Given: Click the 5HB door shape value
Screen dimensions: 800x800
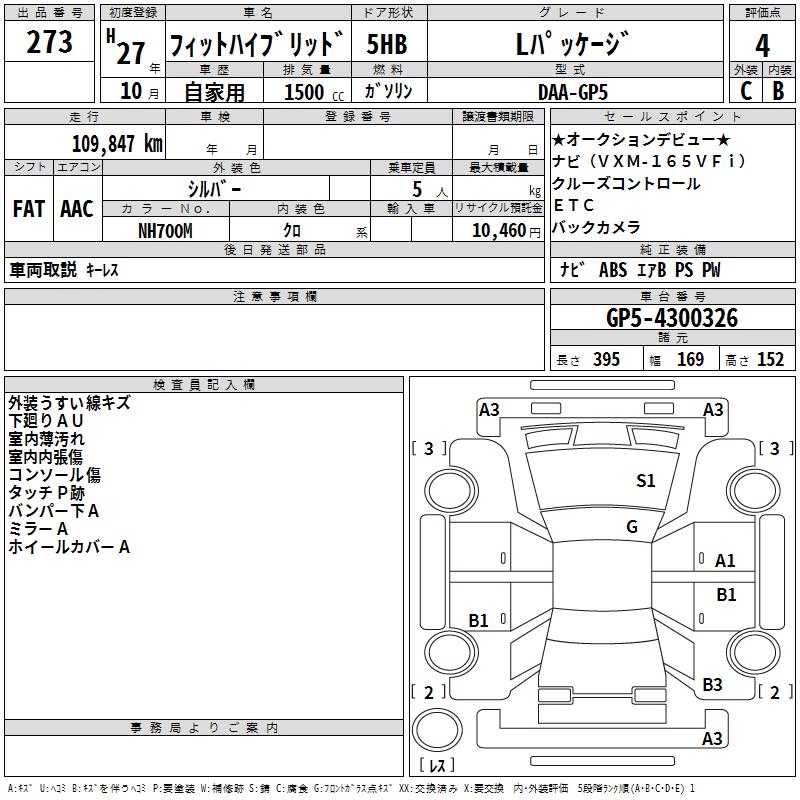Looking at the screenshot, I should click(x=387, y=44).
